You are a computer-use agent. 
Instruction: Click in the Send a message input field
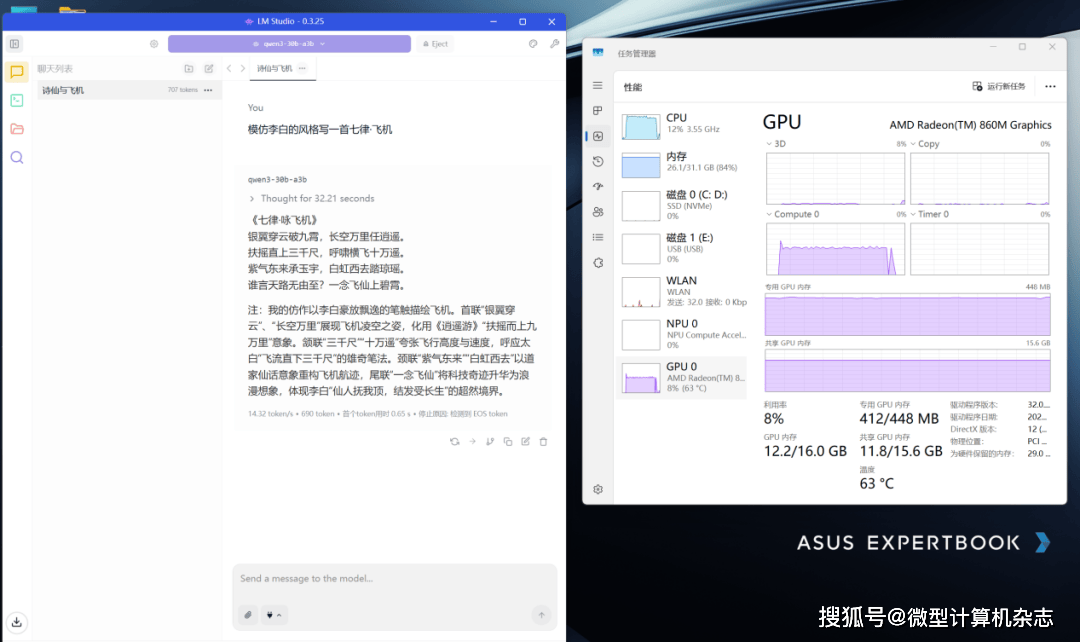(x=394, y=579)
